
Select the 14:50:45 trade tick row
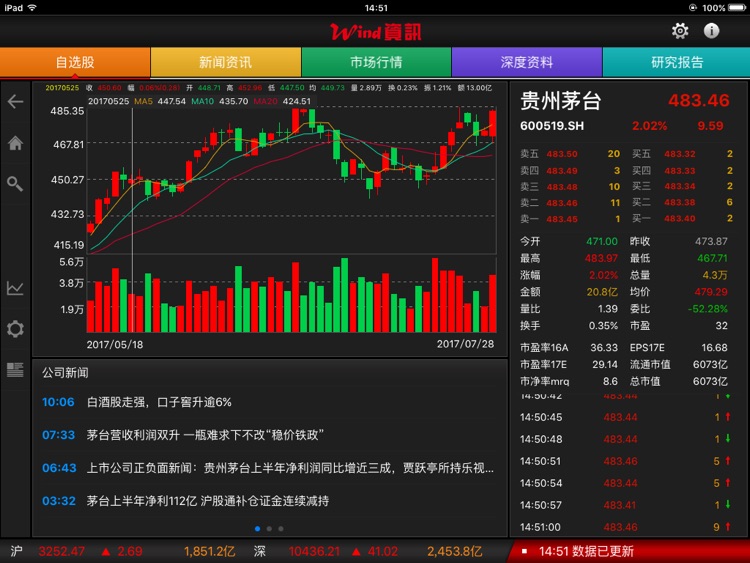click(627, 417)
